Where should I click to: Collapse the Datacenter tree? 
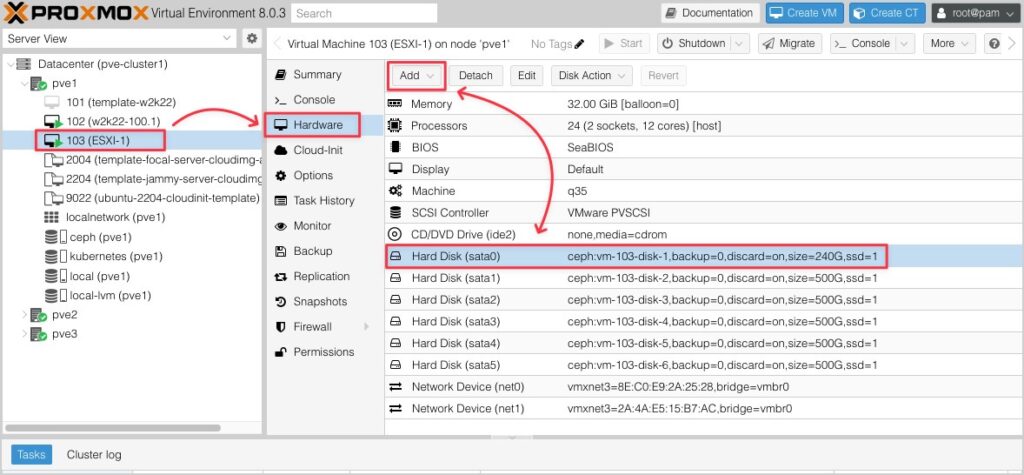[x=10, y=64]
